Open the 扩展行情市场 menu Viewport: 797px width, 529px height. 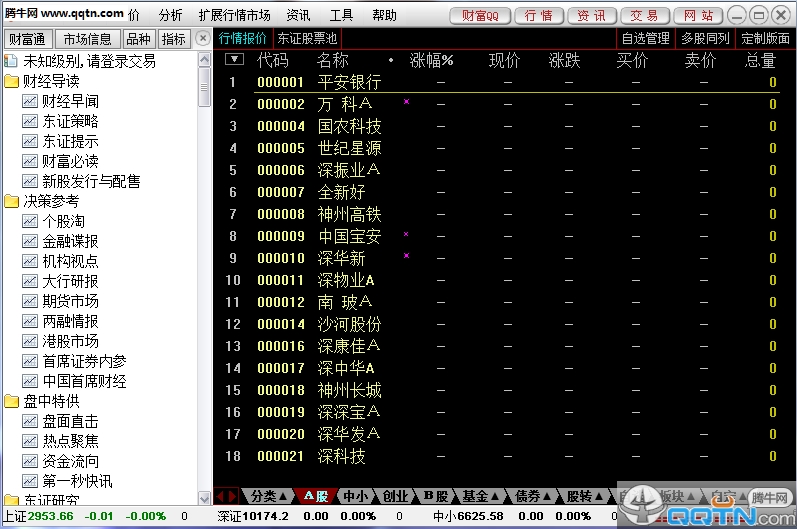point(234,16)
